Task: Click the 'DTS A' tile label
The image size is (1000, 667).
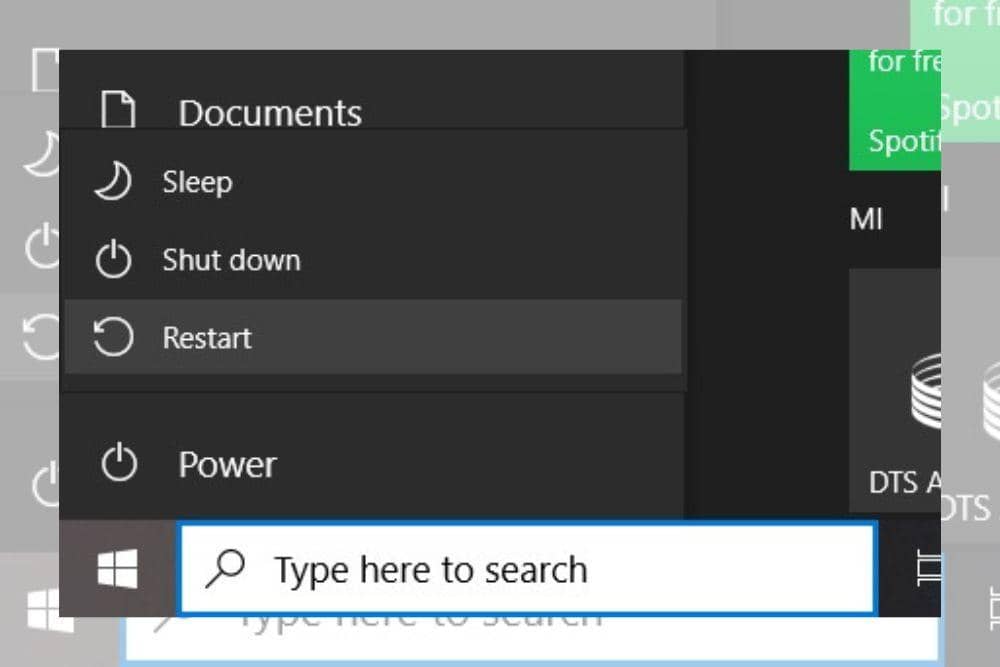Action: coord(905,482)
